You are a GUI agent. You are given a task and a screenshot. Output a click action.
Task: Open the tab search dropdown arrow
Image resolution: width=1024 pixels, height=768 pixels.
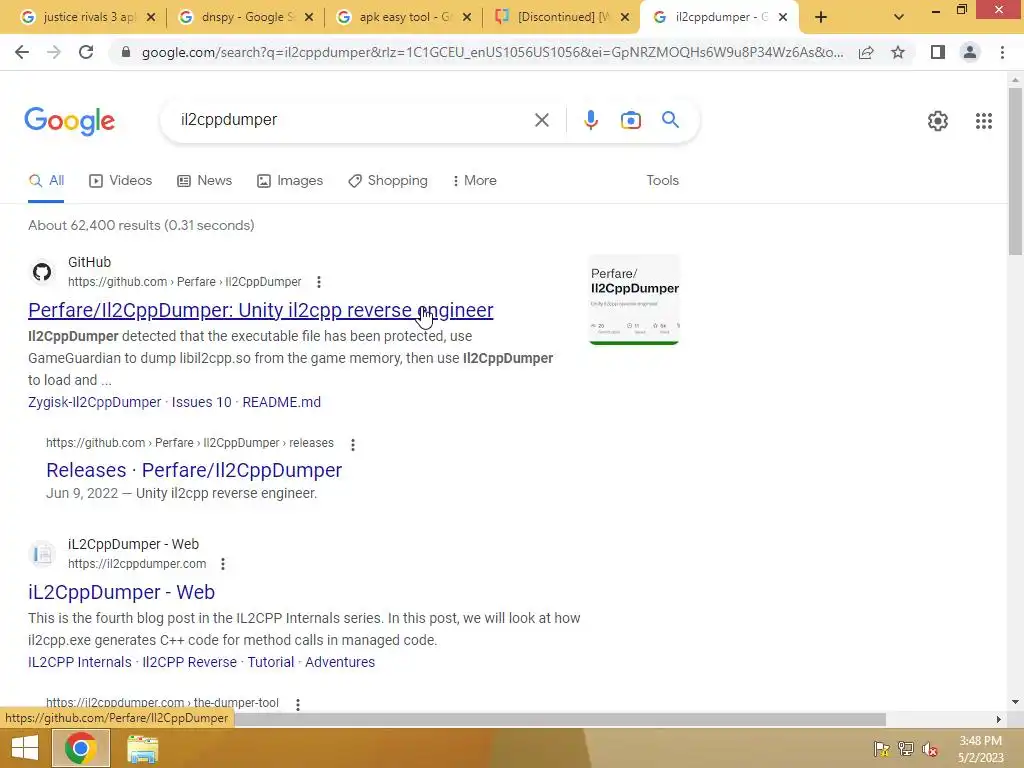[899, 17]
